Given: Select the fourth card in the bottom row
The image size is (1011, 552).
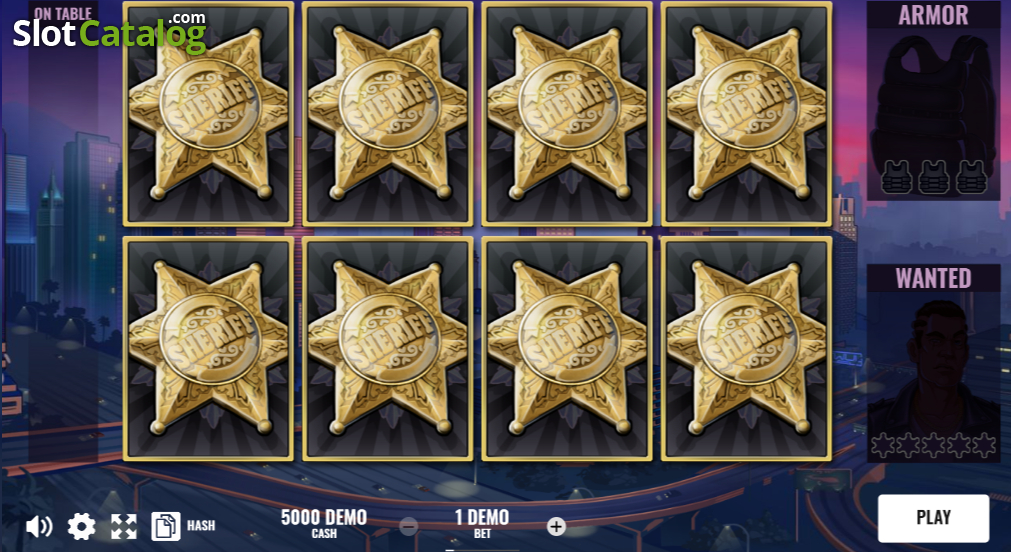Looking at the screenshot, I should pyautogui.click(x=746, y=348).
